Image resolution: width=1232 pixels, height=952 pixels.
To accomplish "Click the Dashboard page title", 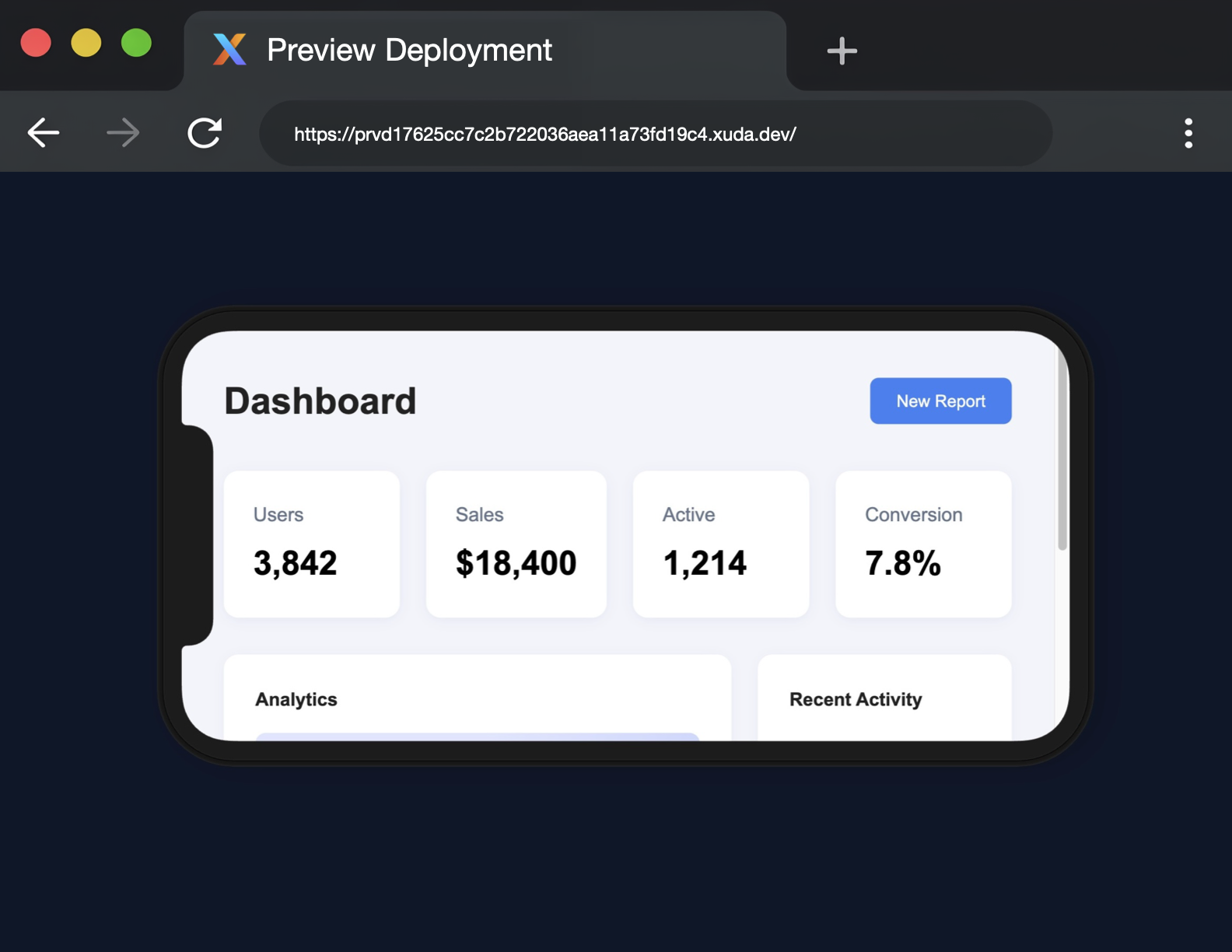I will coord(320,401).
